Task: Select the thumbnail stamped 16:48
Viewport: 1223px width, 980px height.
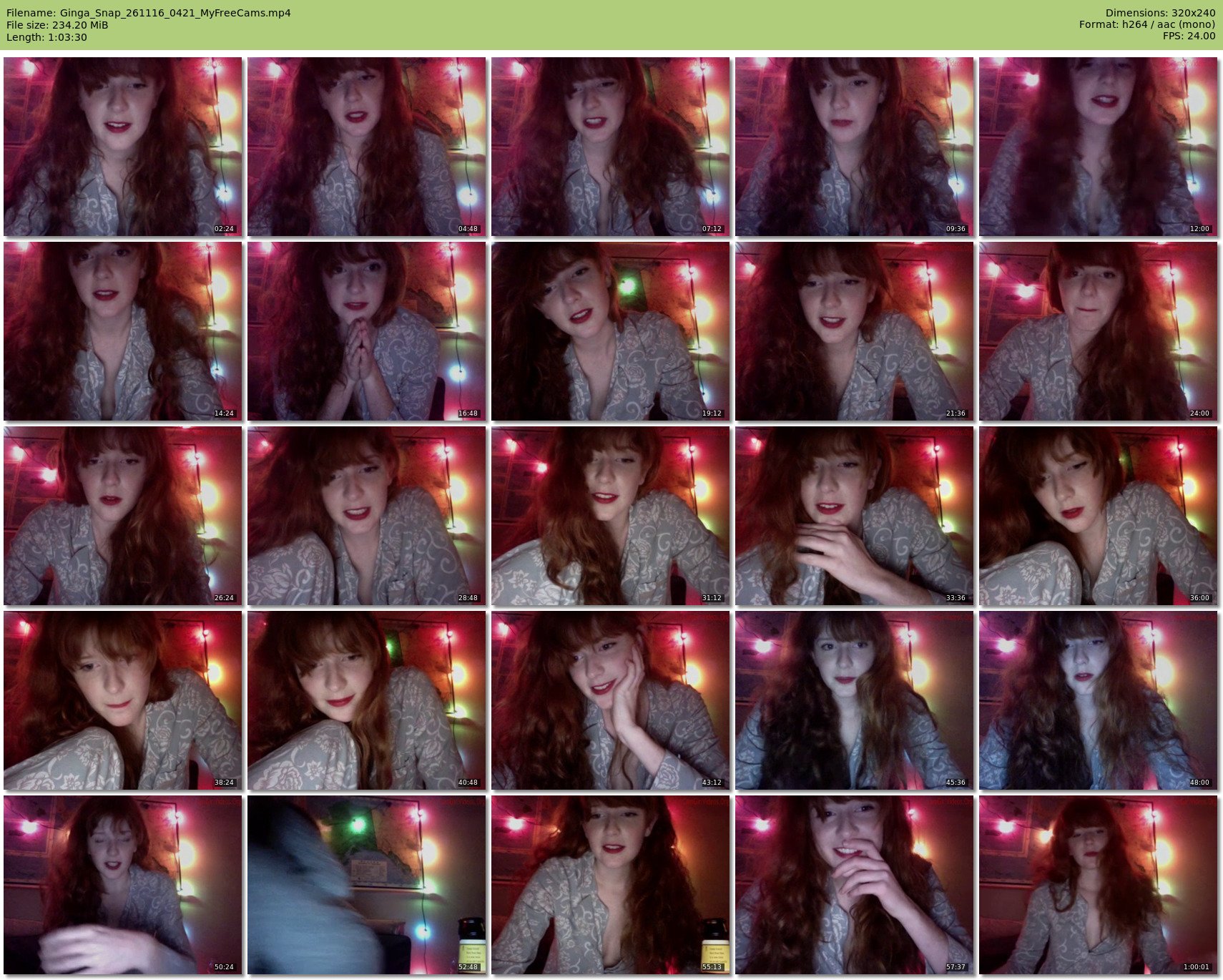Action: coord(366,331)
